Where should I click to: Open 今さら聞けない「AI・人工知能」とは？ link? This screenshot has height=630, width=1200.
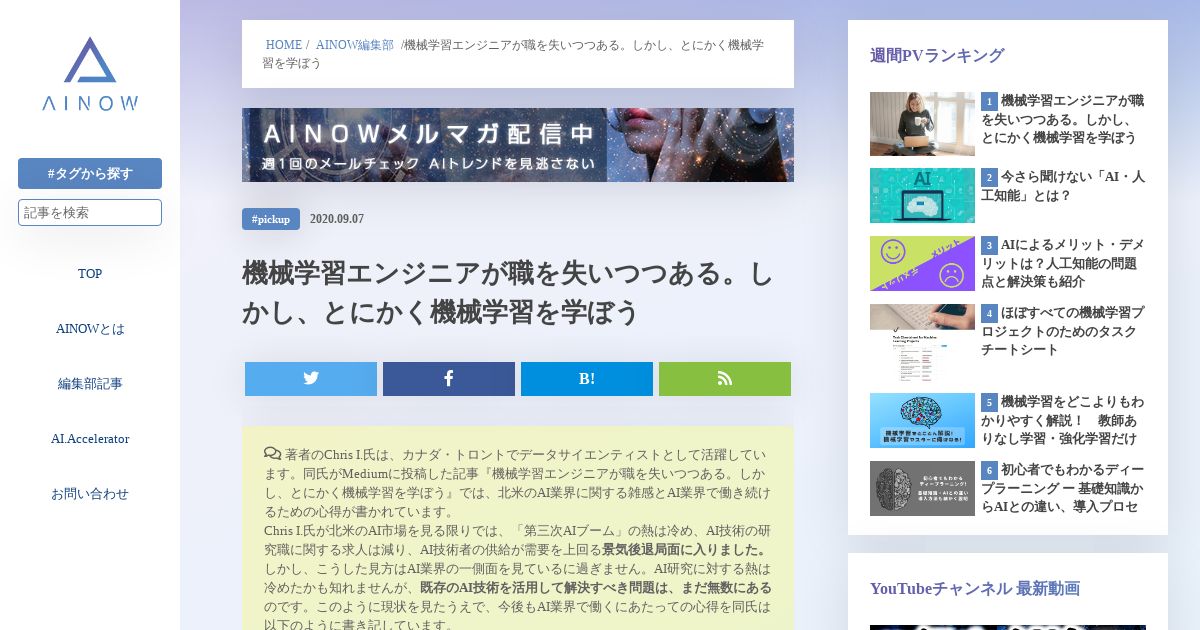pos(1063,186)
